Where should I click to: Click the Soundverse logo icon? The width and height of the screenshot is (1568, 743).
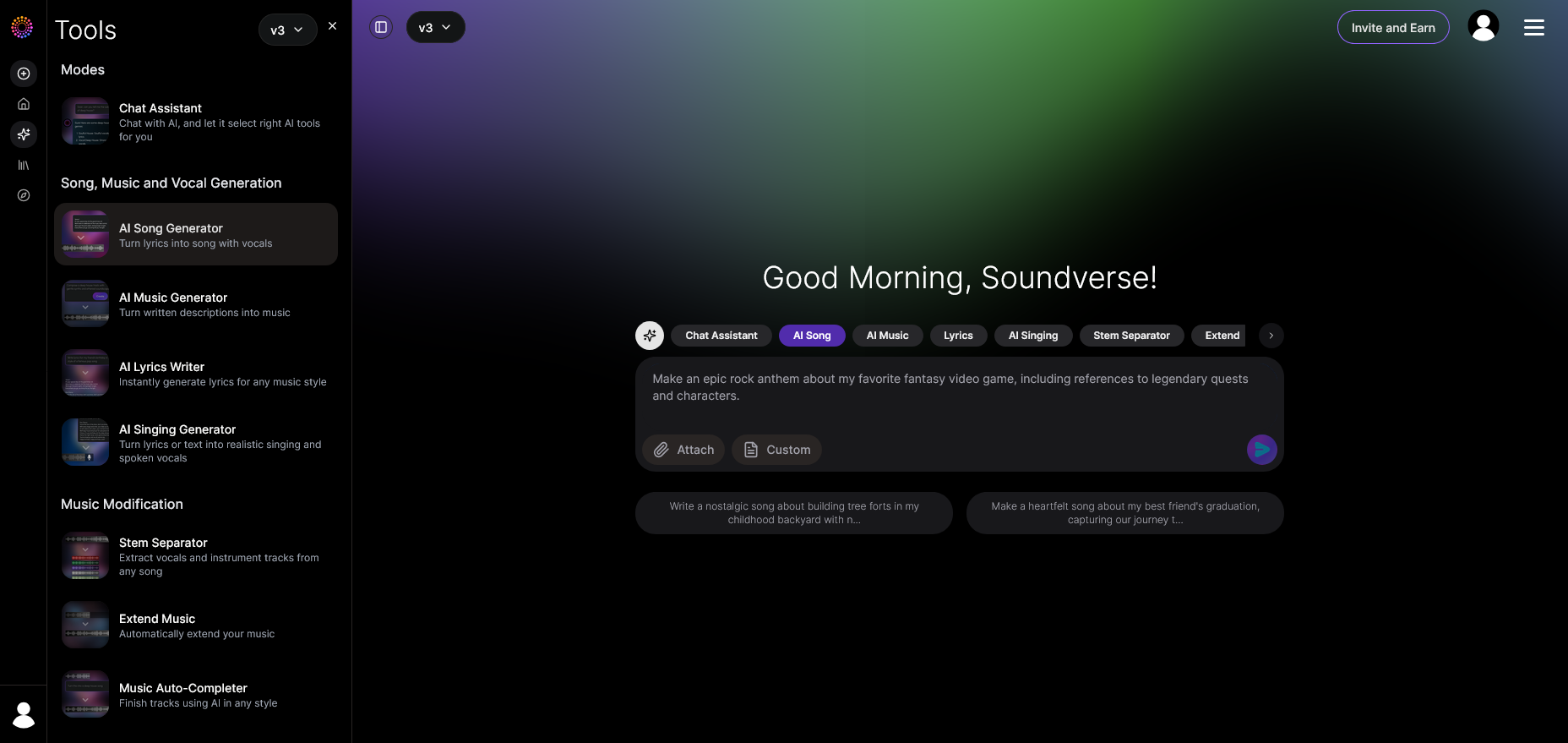pos(22,27)
